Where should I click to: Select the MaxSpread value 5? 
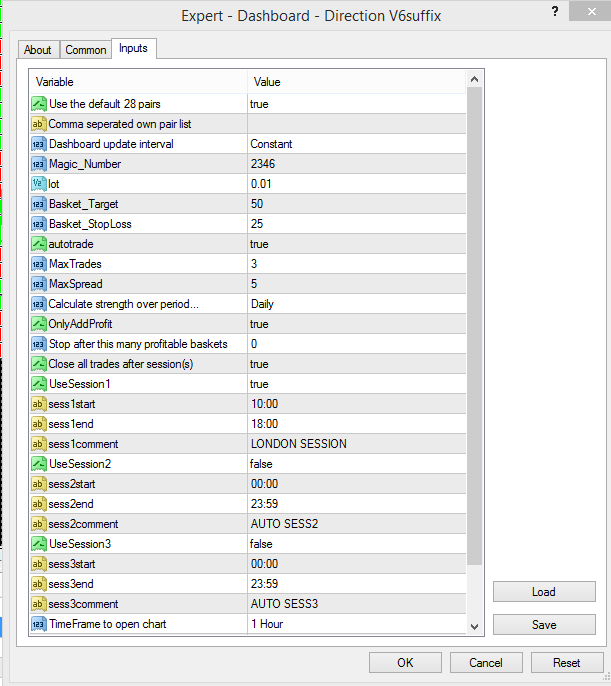pos(356,284)
